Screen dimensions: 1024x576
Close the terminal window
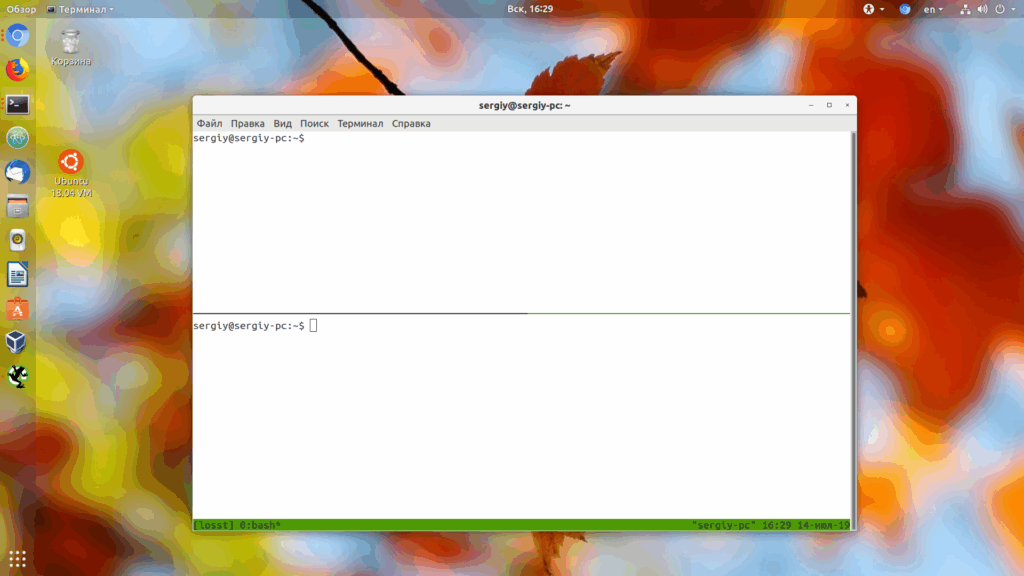[x=848, y=105]
